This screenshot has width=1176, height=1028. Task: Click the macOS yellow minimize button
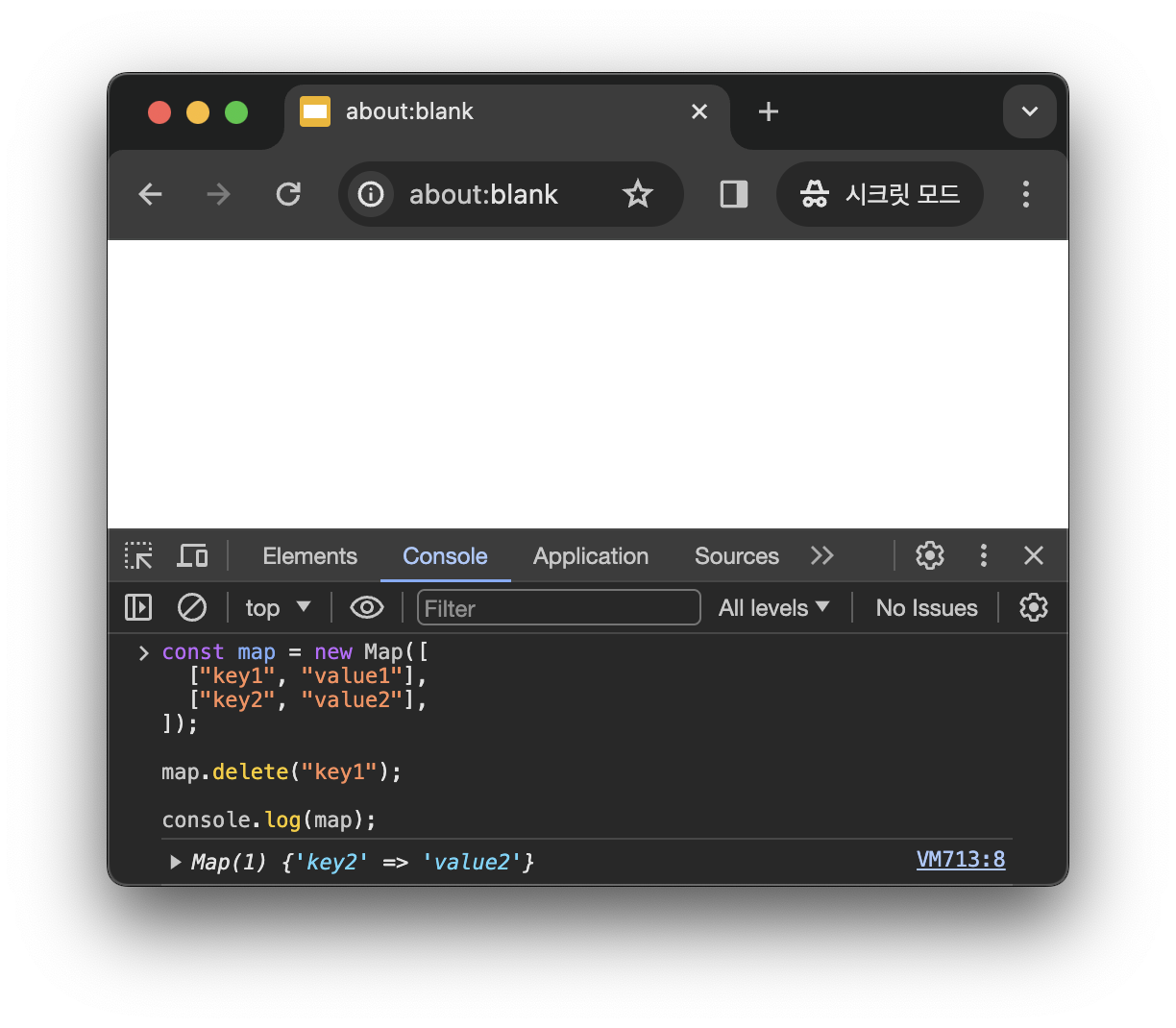198,112
